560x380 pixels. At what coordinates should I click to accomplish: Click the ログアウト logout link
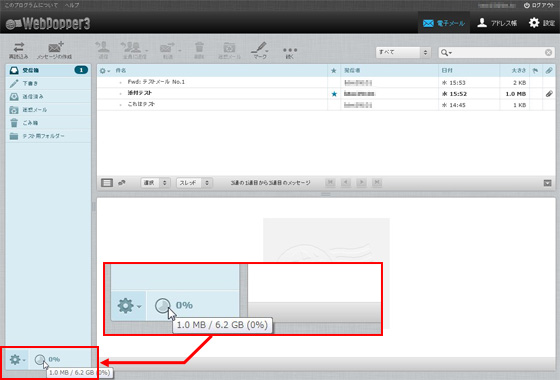pyautogui.click(x=539, y=5)
